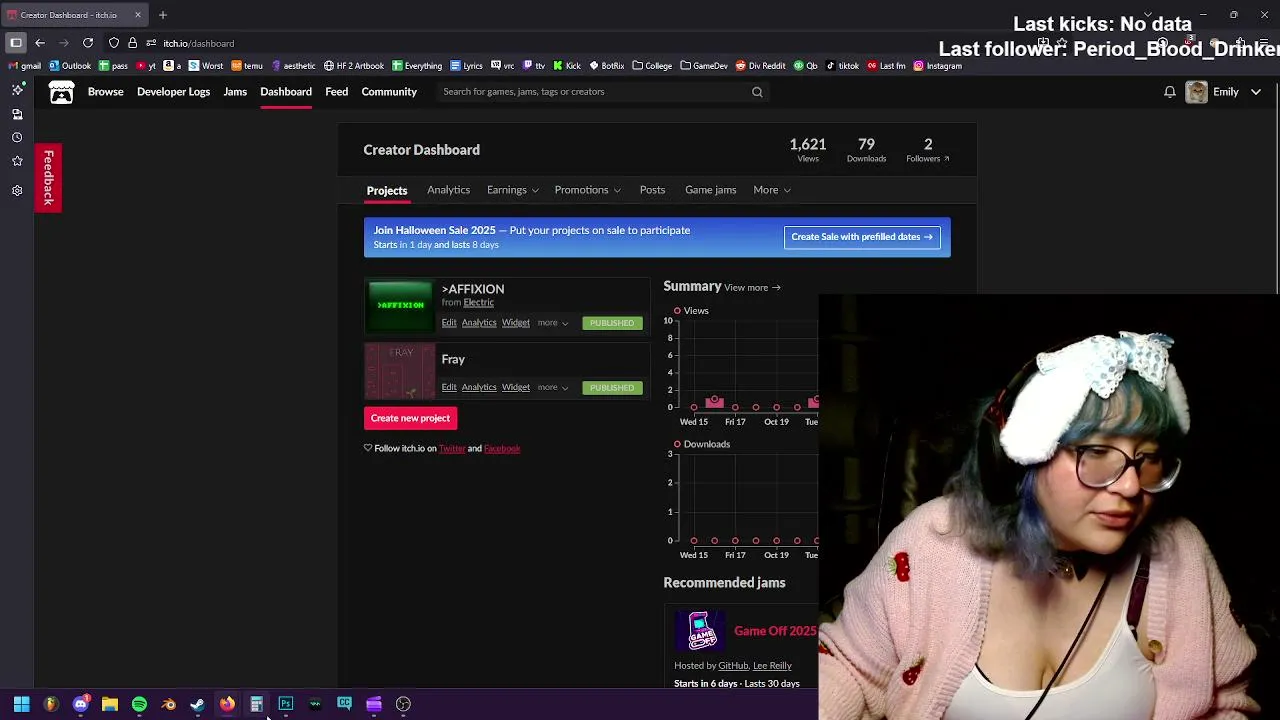1280x720 pixels.
Task: Open the sidebar settings gear icon
Action: 17,190
